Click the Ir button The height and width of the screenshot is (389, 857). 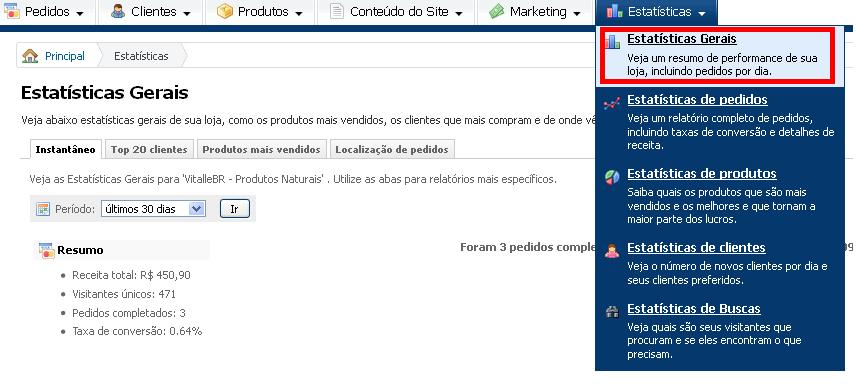(234, 209)
